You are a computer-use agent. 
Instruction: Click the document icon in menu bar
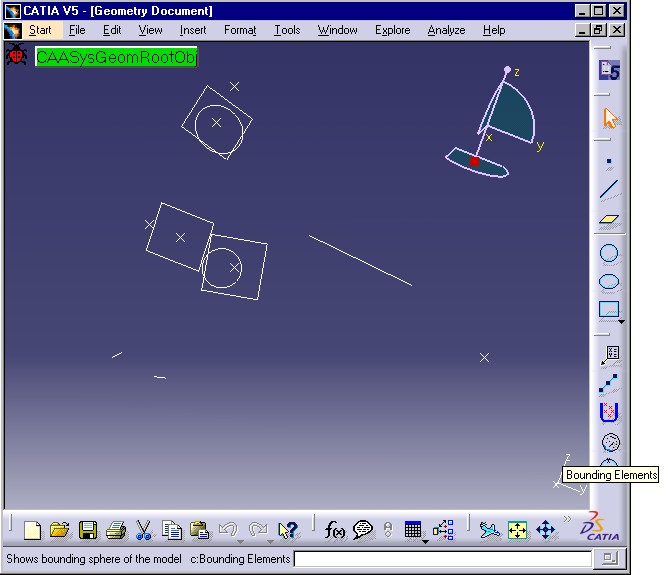(13, 31)
